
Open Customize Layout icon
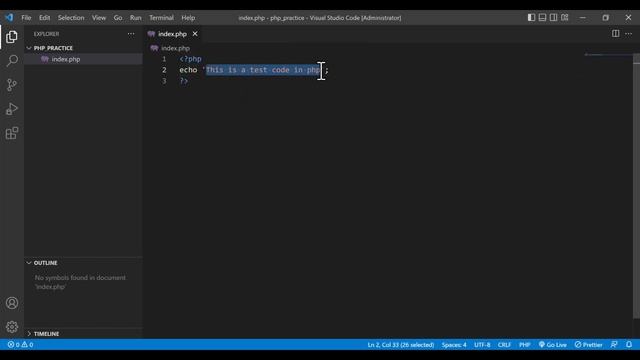(x=564, y=18)
